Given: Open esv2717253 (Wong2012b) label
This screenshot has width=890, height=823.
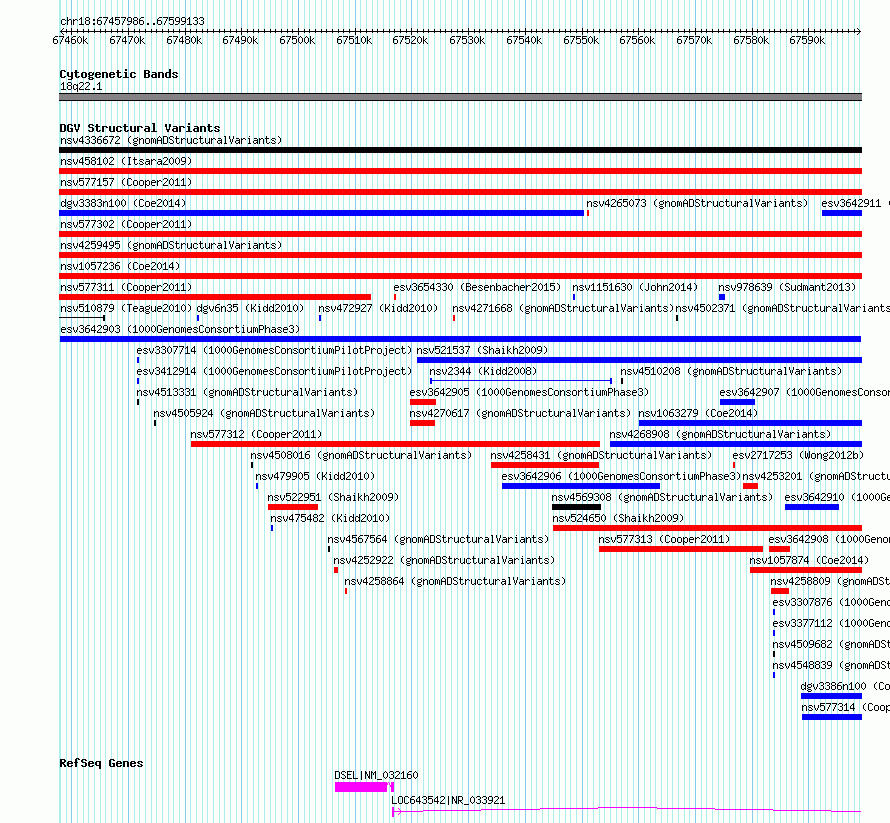Looking at the screenshot, I should click(x=798, y=455).
